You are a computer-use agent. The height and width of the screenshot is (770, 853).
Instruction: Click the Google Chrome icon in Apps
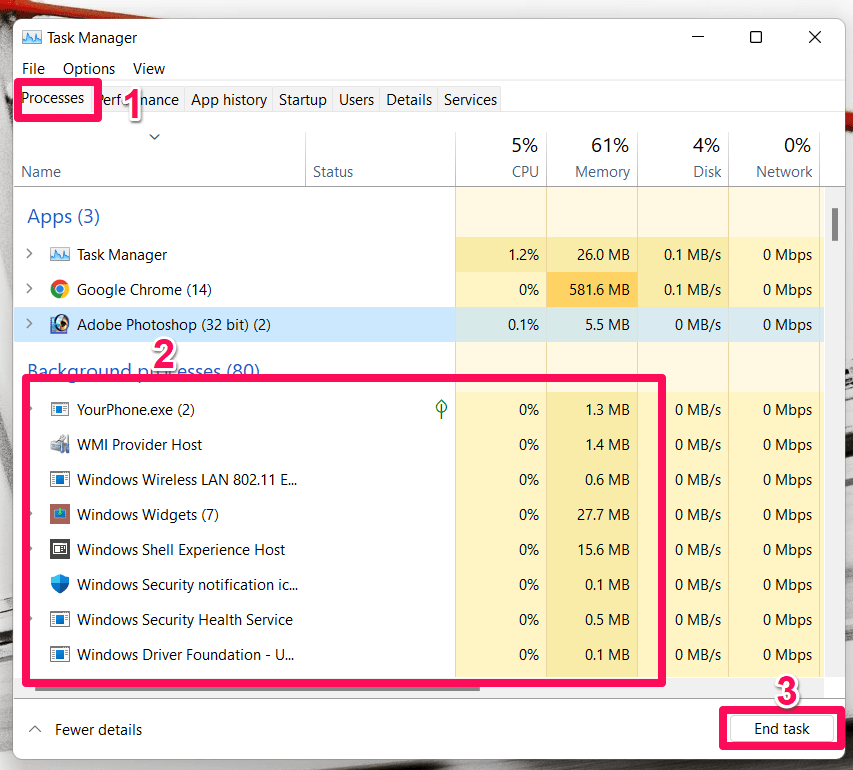pos(60,290)
